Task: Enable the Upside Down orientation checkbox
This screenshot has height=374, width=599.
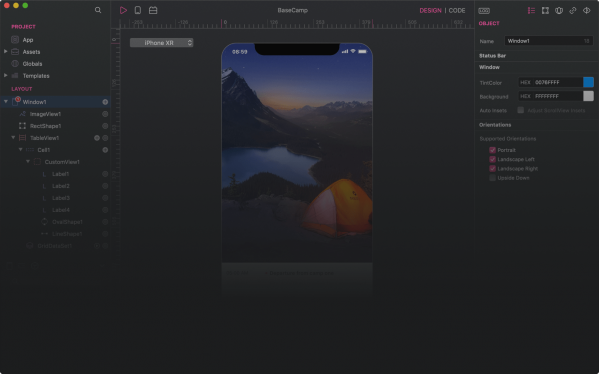Action: pos(492,178)
